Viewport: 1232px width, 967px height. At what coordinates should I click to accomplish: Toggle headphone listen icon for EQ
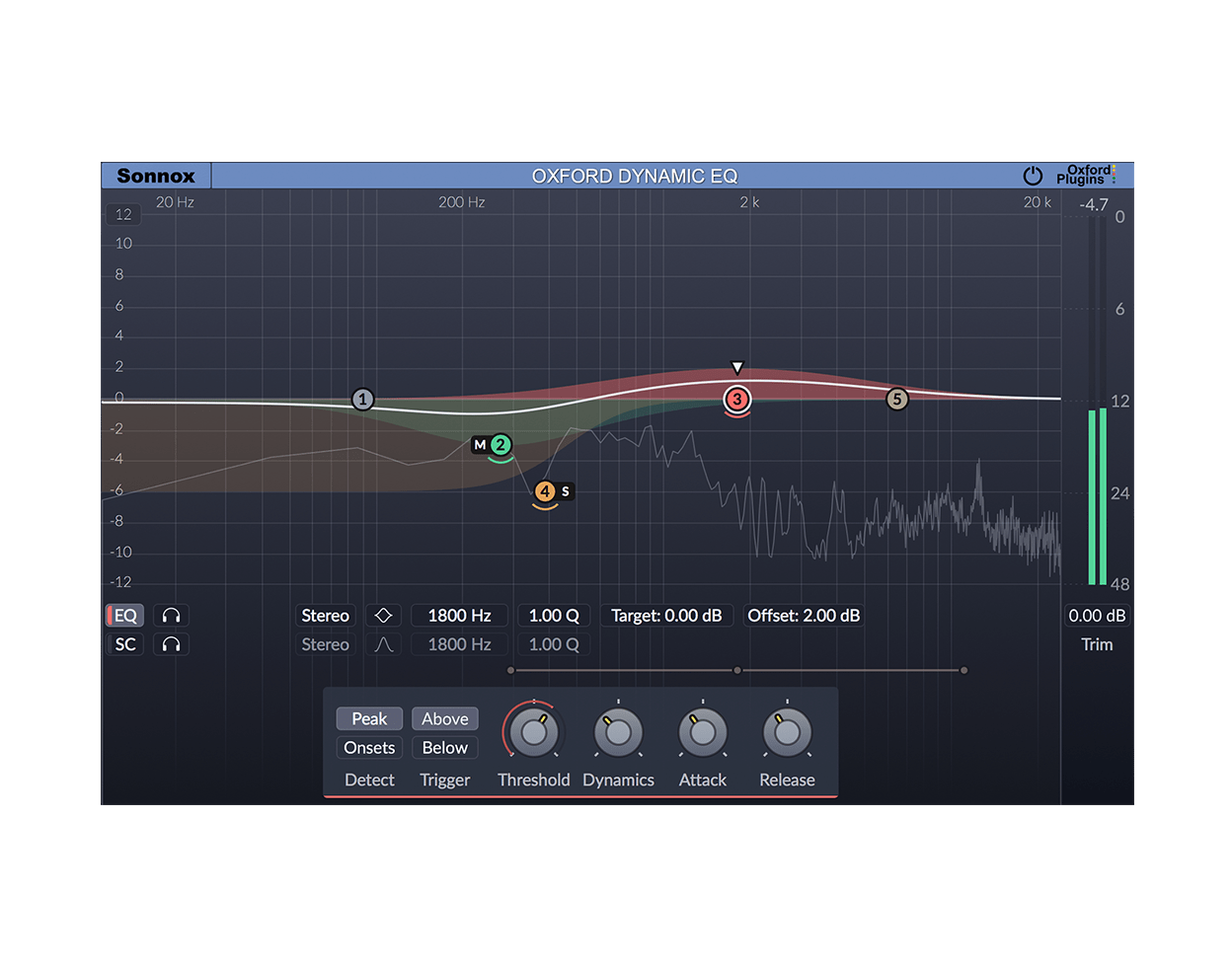pos(171,616)
